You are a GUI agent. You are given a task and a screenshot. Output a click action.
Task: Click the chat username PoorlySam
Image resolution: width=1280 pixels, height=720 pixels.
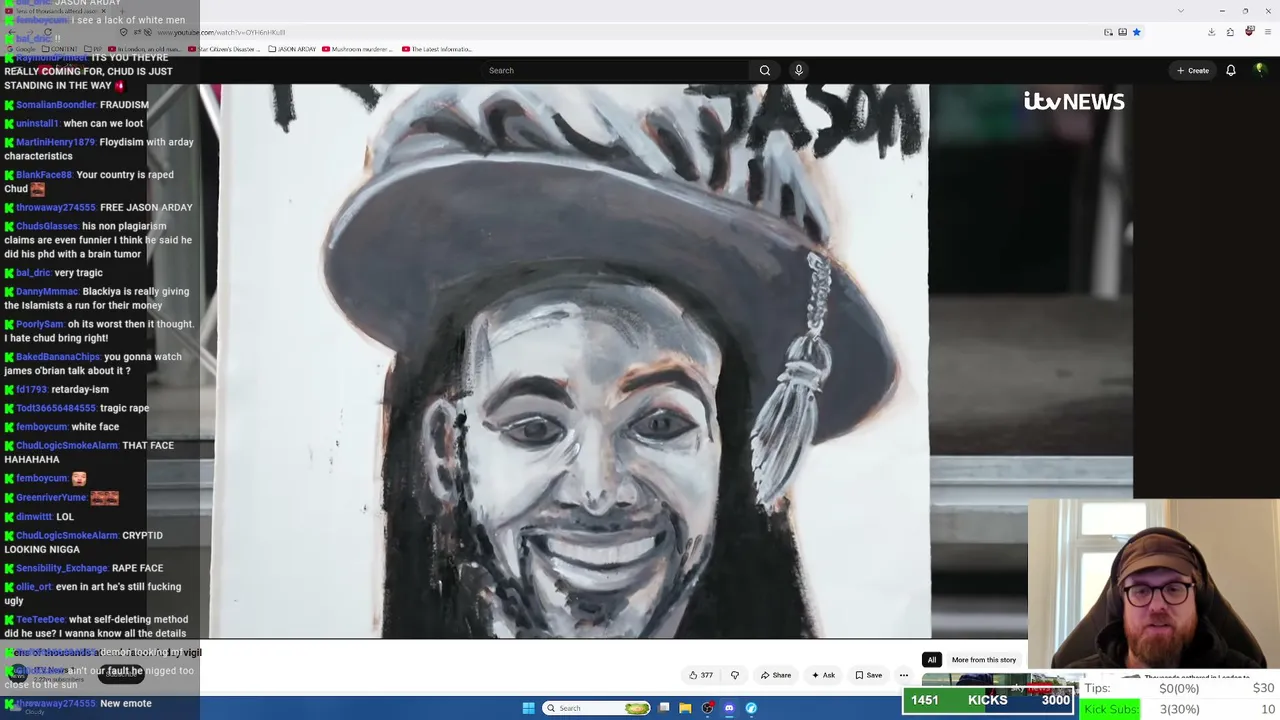(40, 324)
